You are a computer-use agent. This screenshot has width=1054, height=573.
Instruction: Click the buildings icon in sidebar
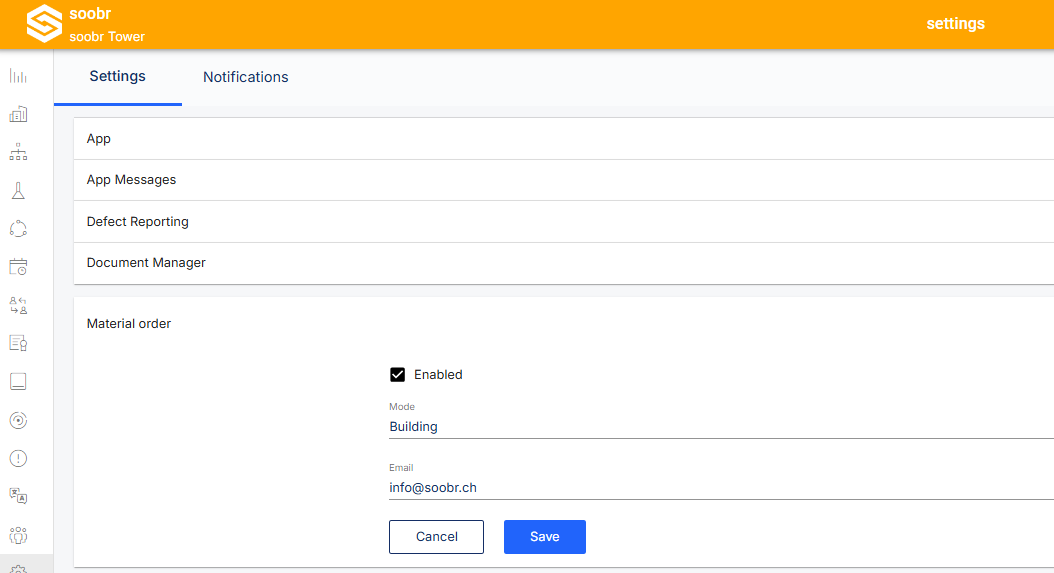point(18,114)
